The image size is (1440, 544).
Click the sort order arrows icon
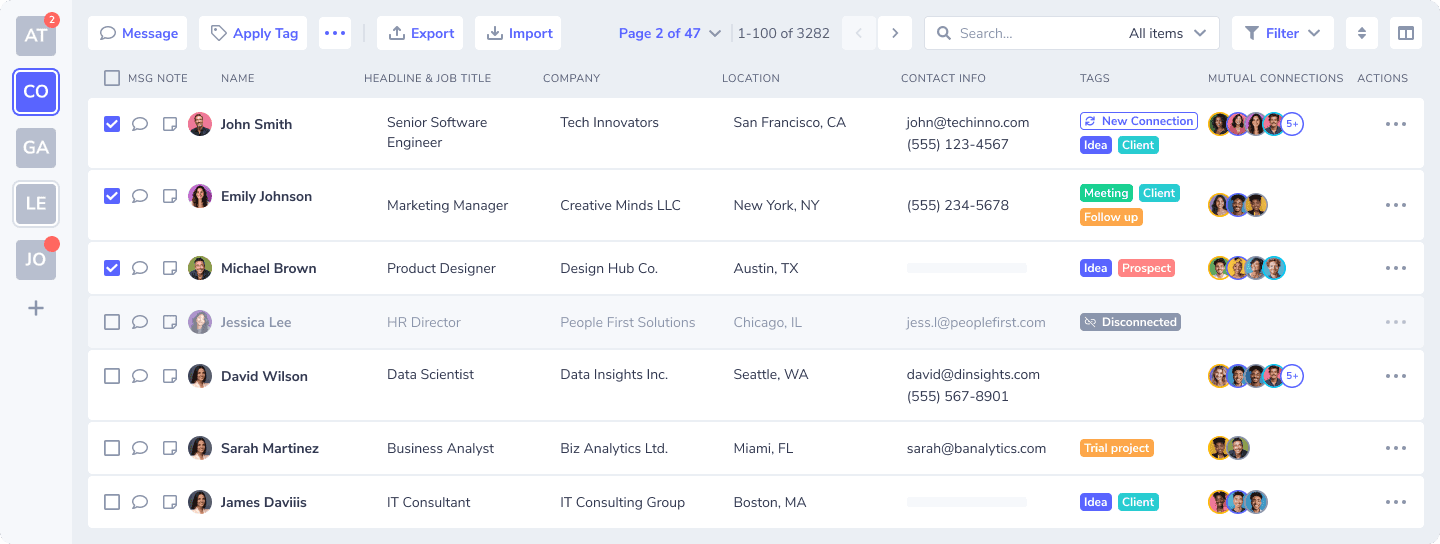click(x=1361, y=33)
